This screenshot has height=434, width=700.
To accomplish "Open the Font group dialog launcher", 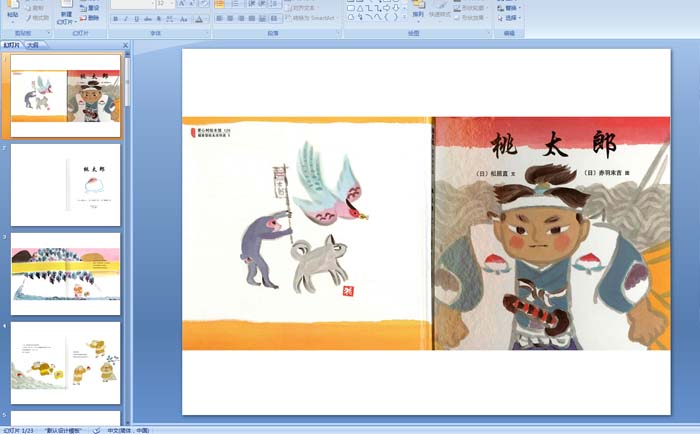I will [207, 33].
